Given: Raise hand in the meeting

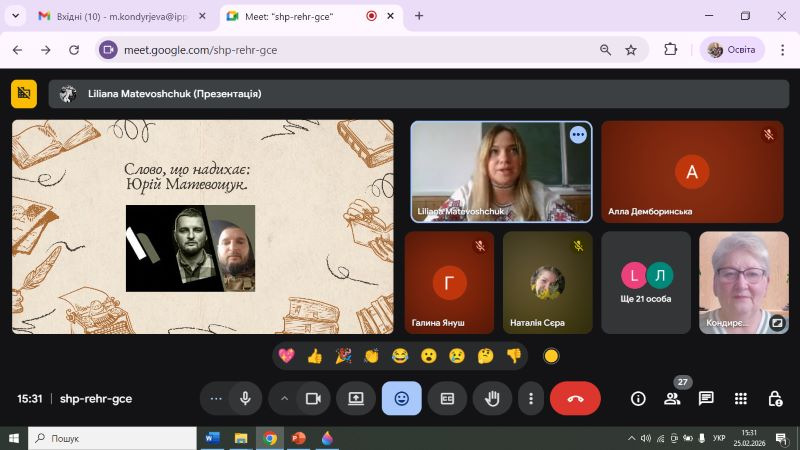Looking at the screenshot, I should click(x=492, y=398).
